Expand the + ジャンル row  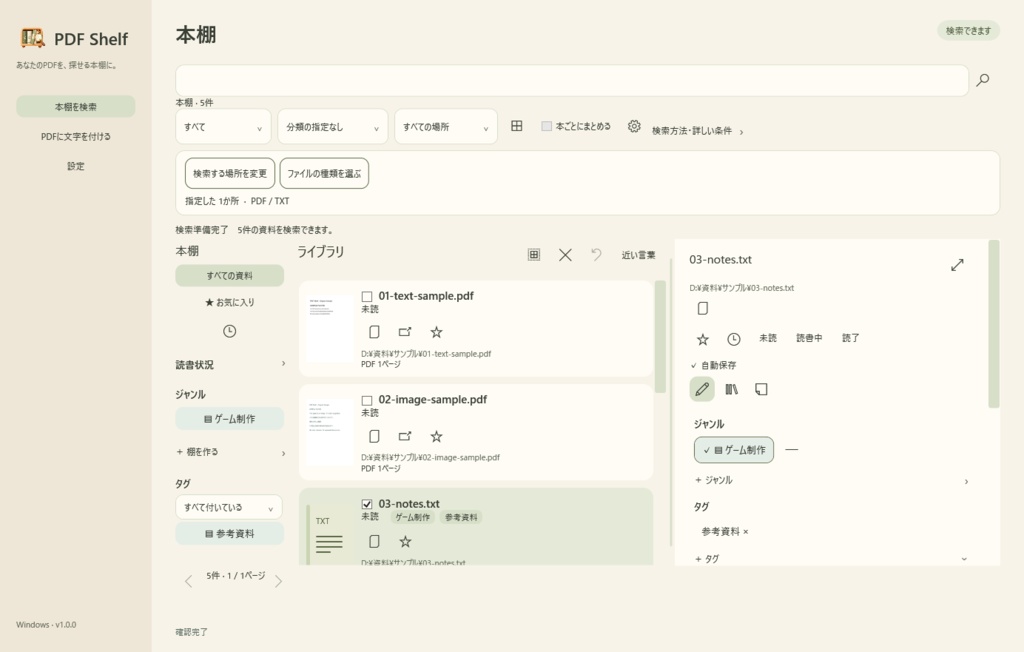point(831,480)
